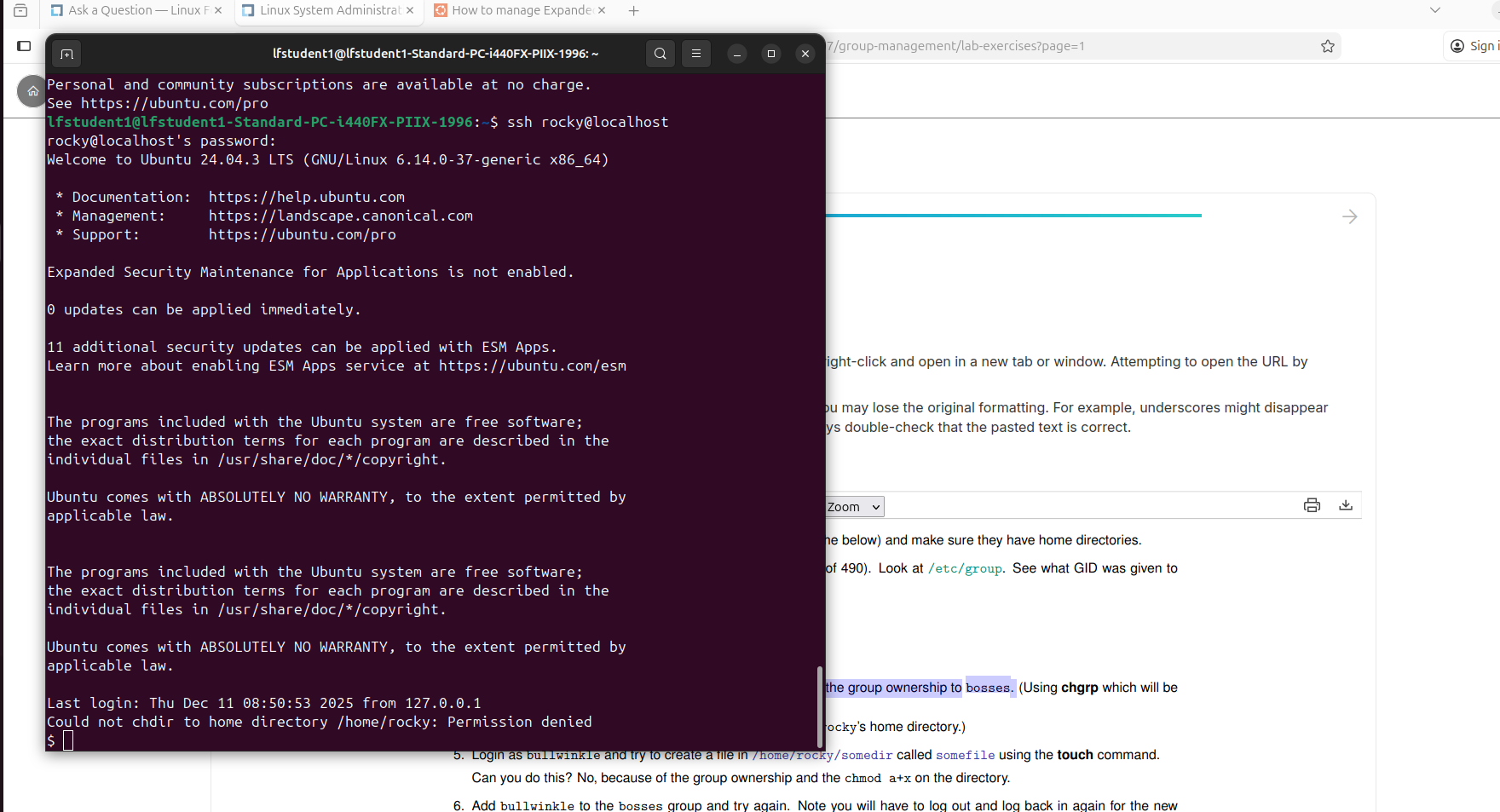Click '/home/rocky/somedir' in step 5
This screenshot has height=812, width=1500.
822,755
